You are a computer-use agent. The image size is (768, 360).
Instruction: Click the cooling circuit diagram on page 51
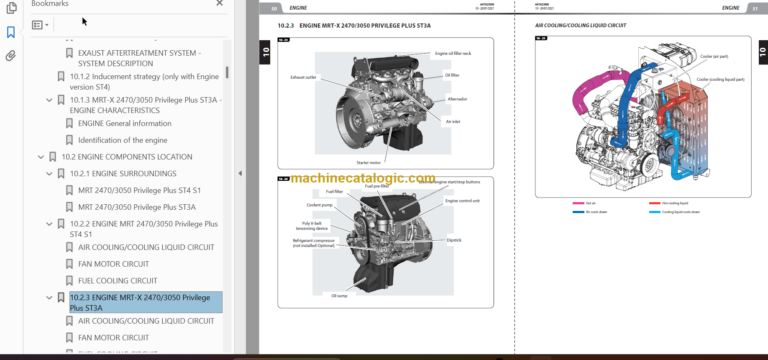click(x=643, y=117)
